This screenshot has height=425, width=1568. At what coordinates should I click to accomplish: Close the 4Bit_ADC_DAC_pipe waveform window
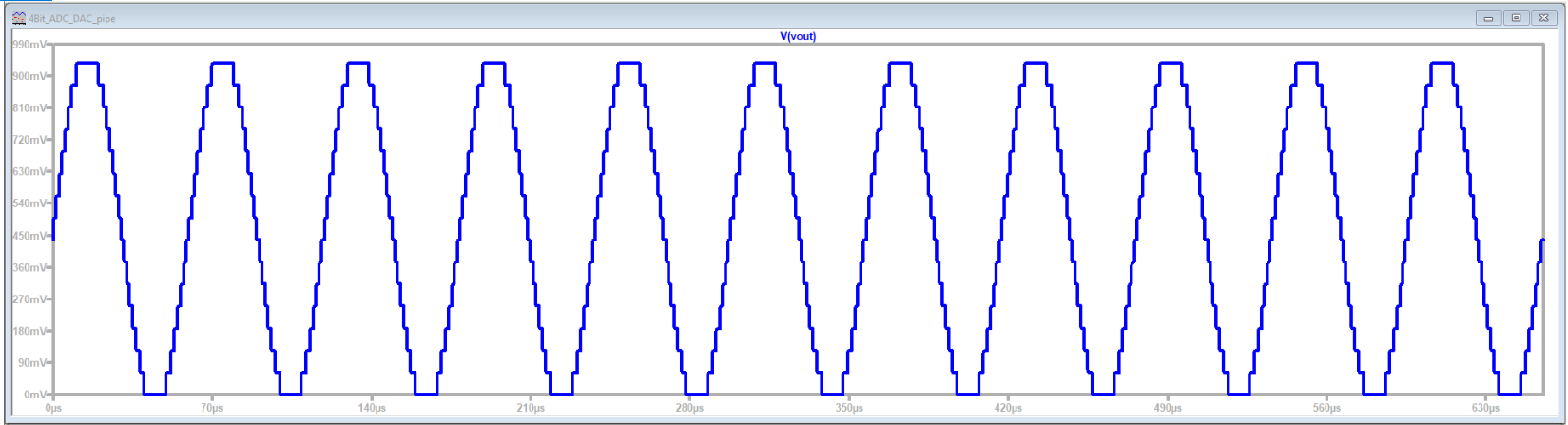pos(1542,18)
